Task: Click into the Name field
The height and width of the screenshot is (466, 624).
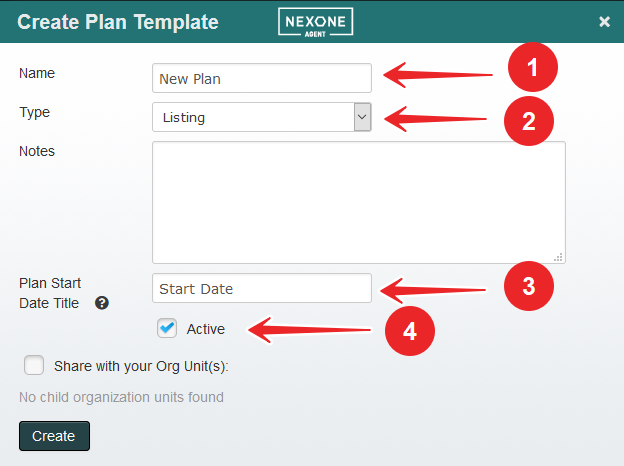Action: [262, 78]
